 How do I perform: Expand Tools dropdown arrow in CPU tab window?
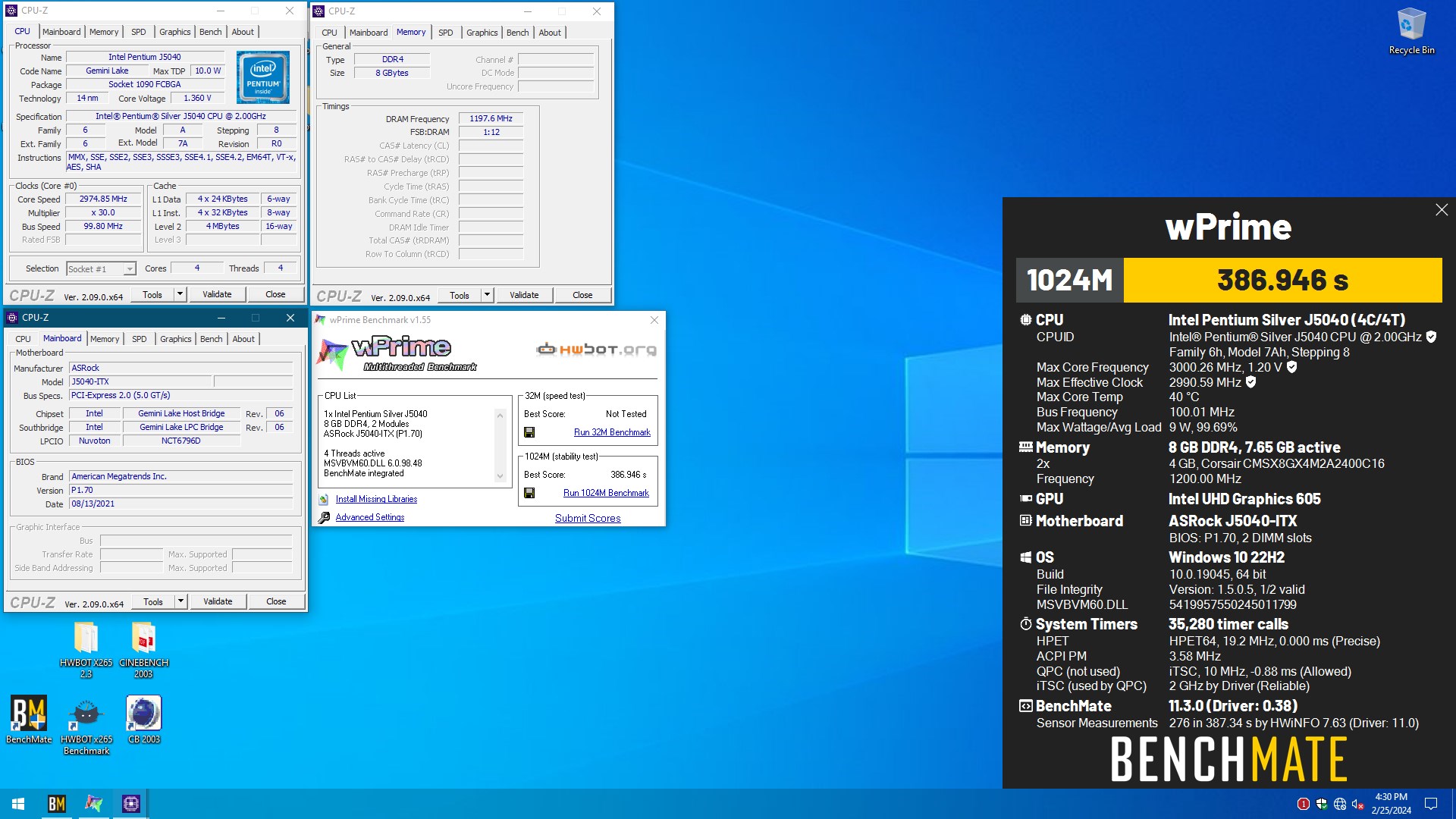coord(180,294)
